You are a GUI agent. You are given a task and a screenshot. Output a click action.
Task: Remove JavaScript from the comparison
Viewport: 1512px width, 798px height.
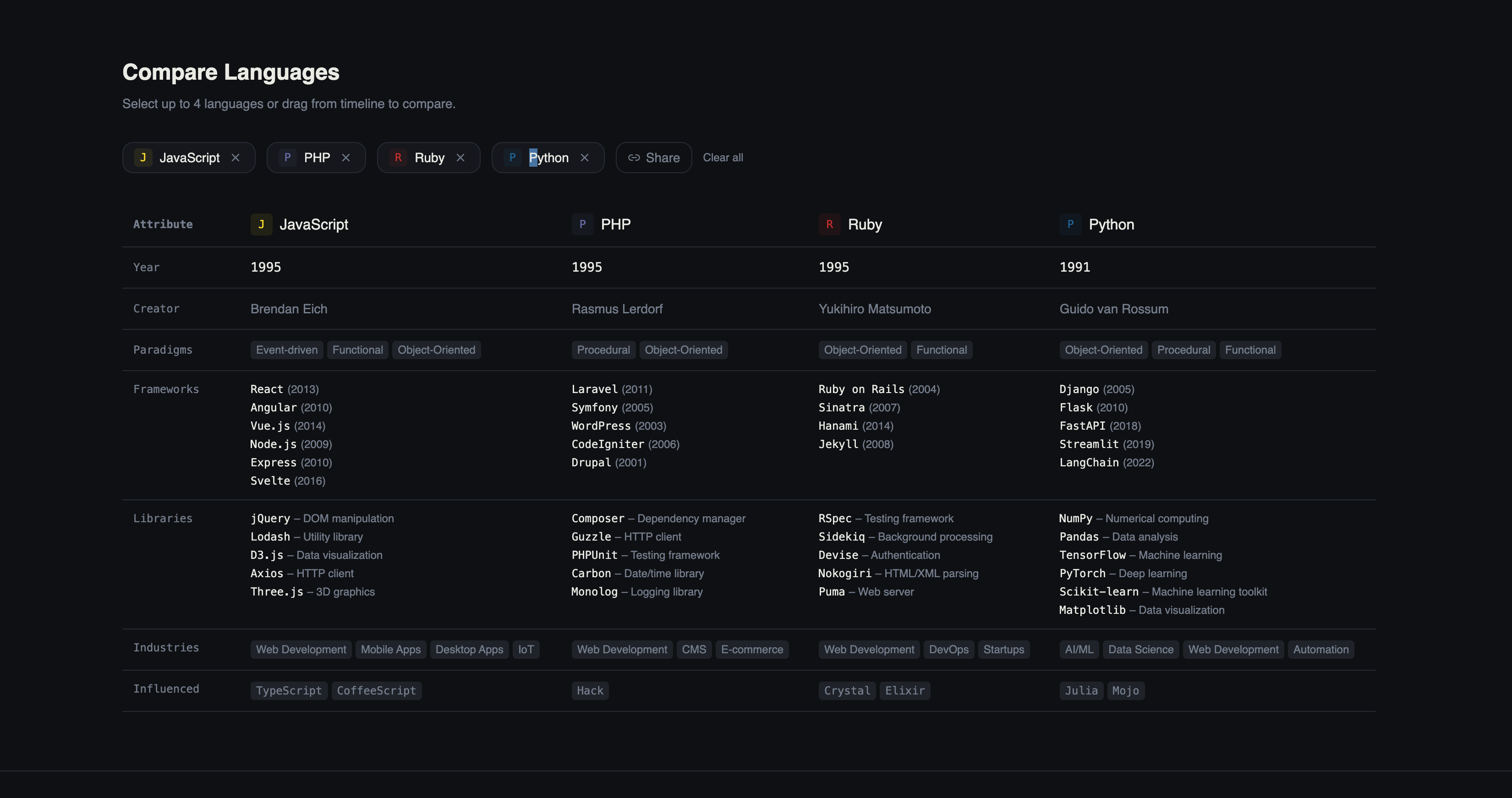(236, 157)
